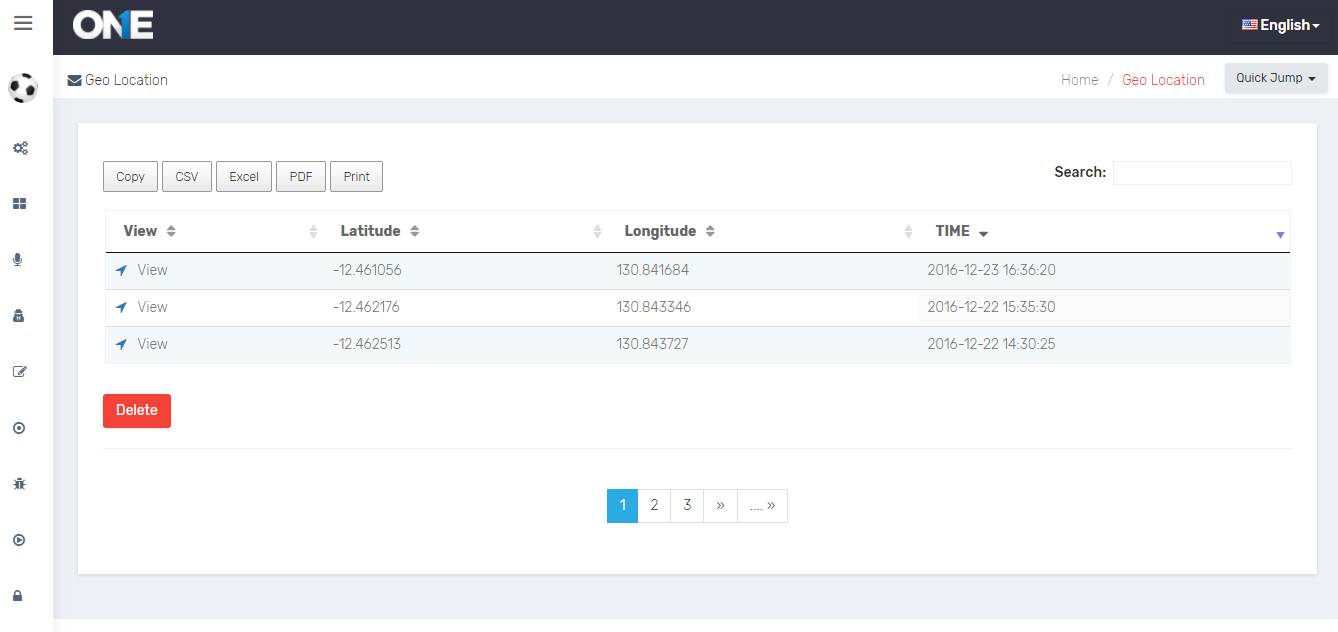The width and height of the screenshot is (1338, 632).
Task: Click the location arrow in first row
Action: click(x=122, y=270)
